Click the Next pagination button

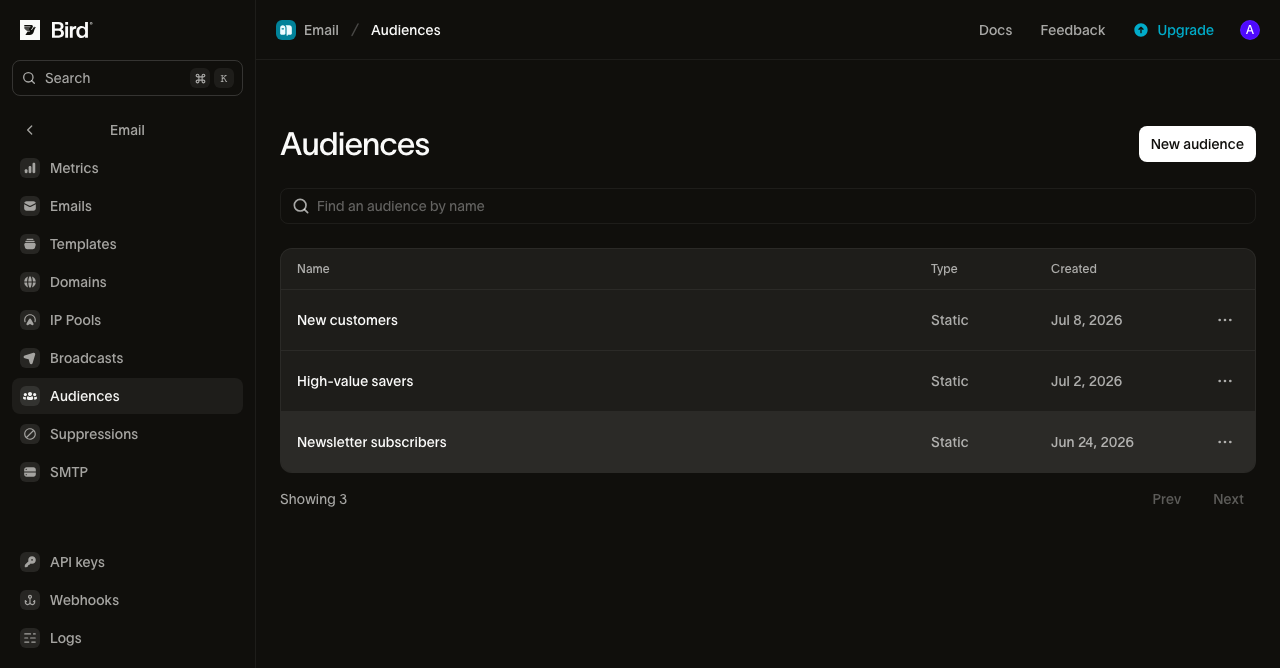point(1228,499)
